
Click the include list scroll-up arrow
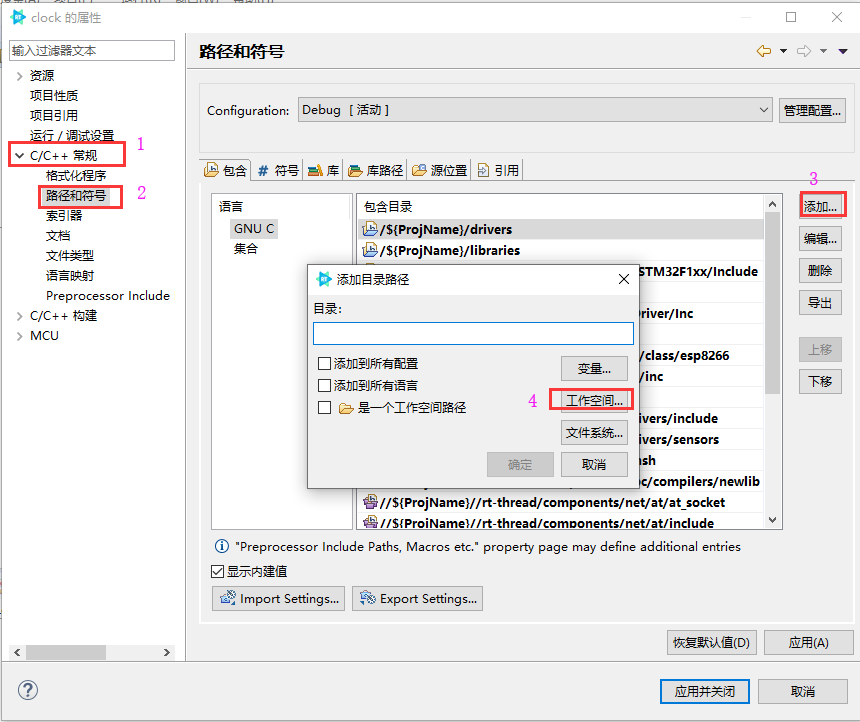point(772,204)
